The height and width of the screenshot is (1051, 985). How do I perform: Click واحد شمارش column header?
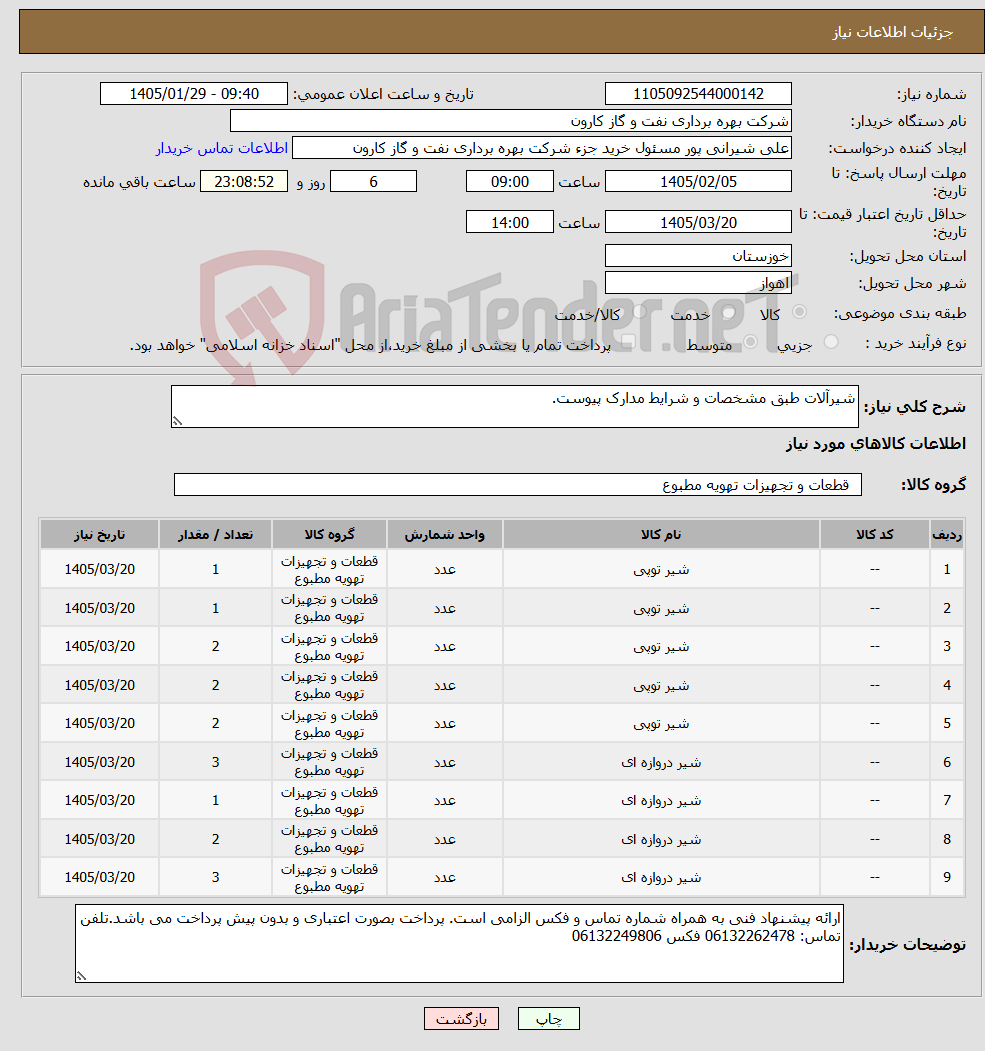444,534
